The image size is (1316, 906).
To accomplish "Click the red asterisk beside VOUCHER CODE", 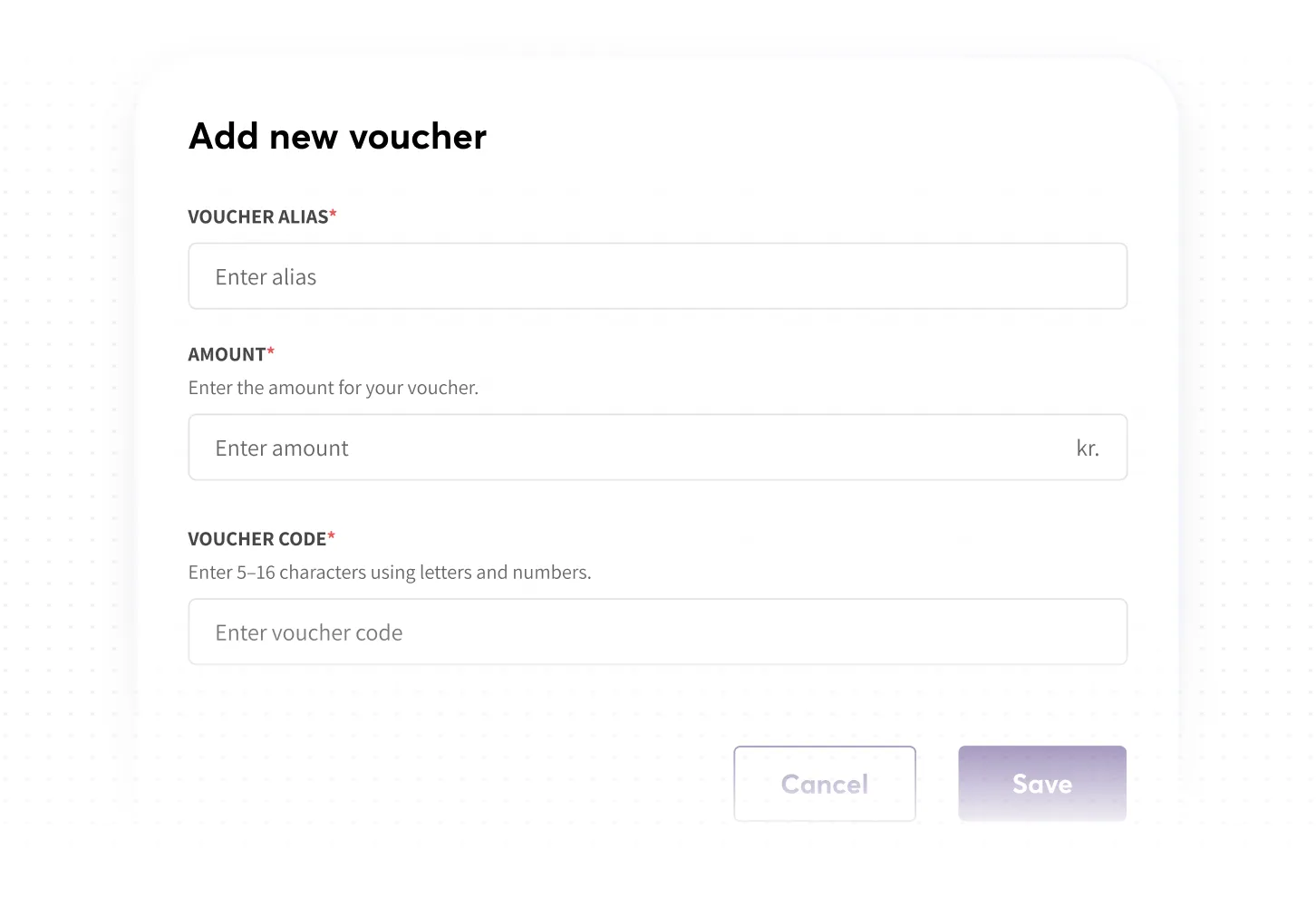I will (332, 537).
